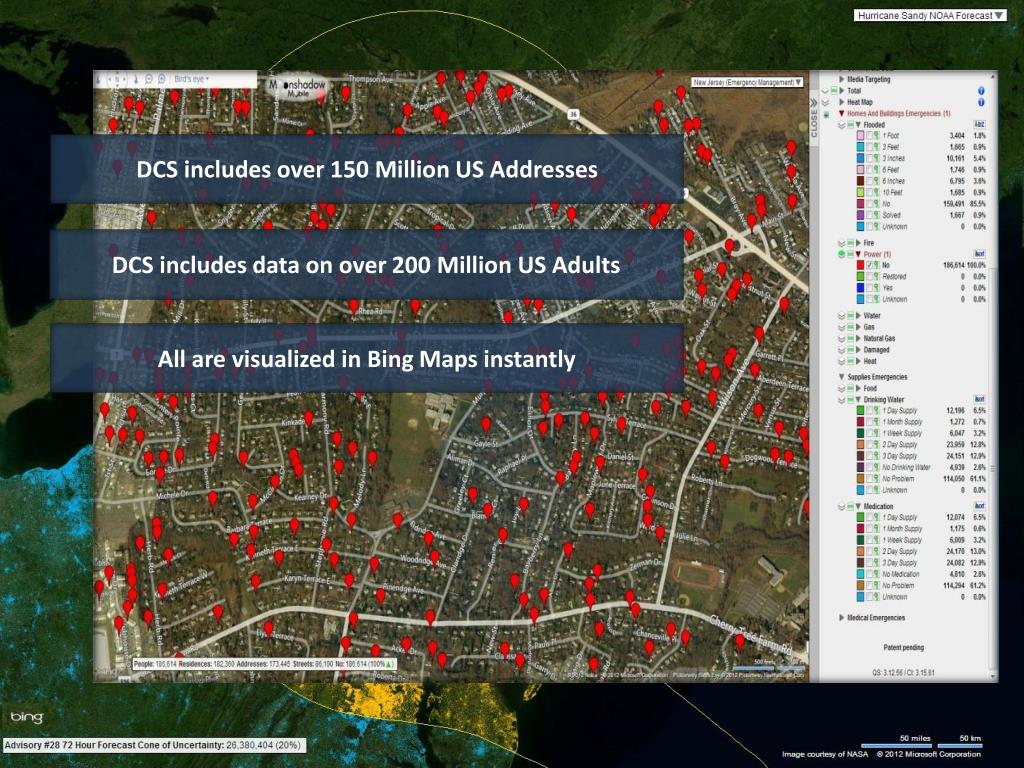1024x768 pixels.
Task: Click the 1 Foot flooded color swatch
Action: tap(861, 136)
